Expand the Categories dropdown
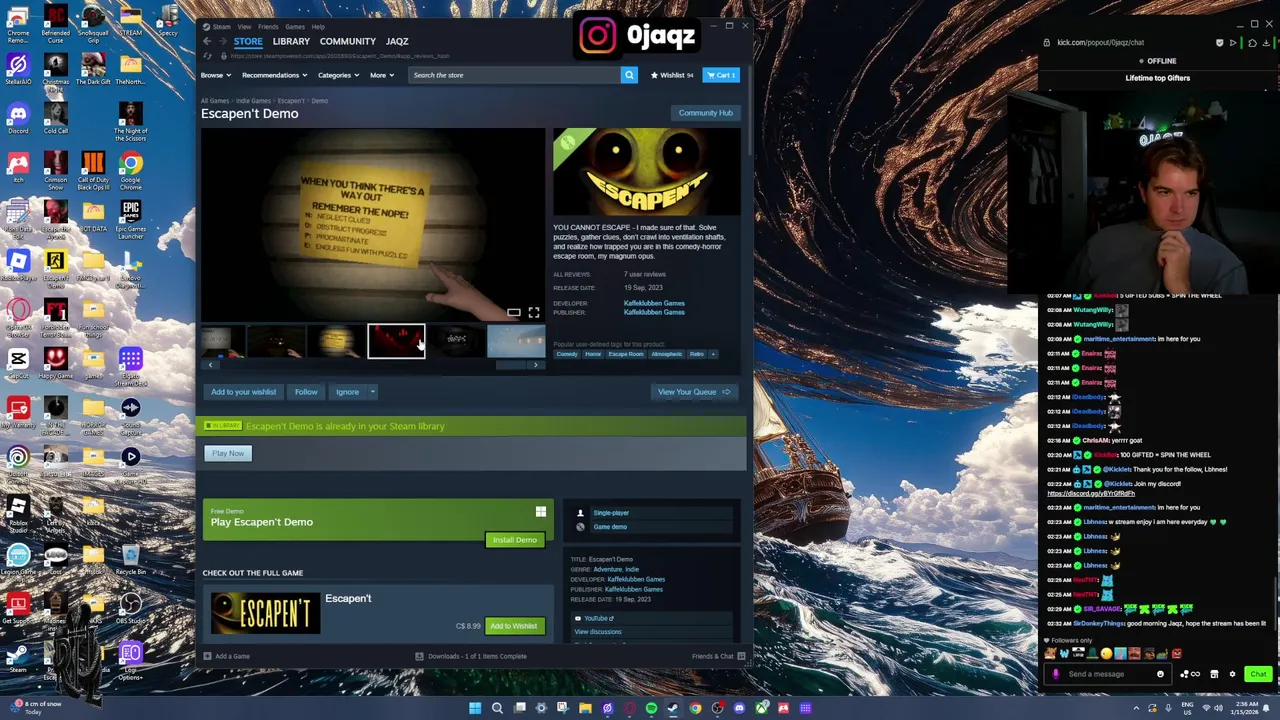The height and width of the screenshot is (720, 1280). tap(338, 75)
